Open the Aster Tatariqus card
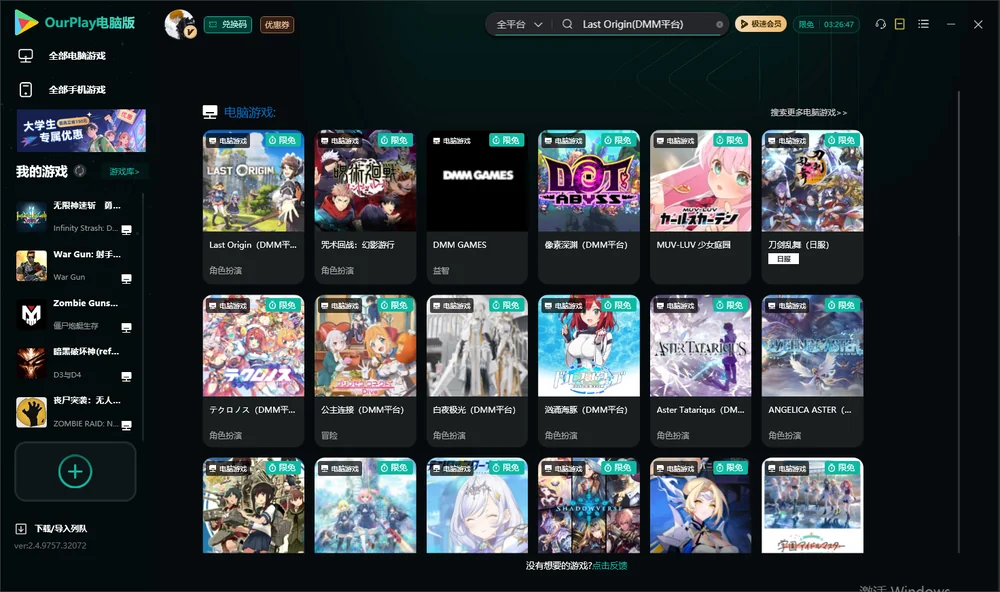 701,371
